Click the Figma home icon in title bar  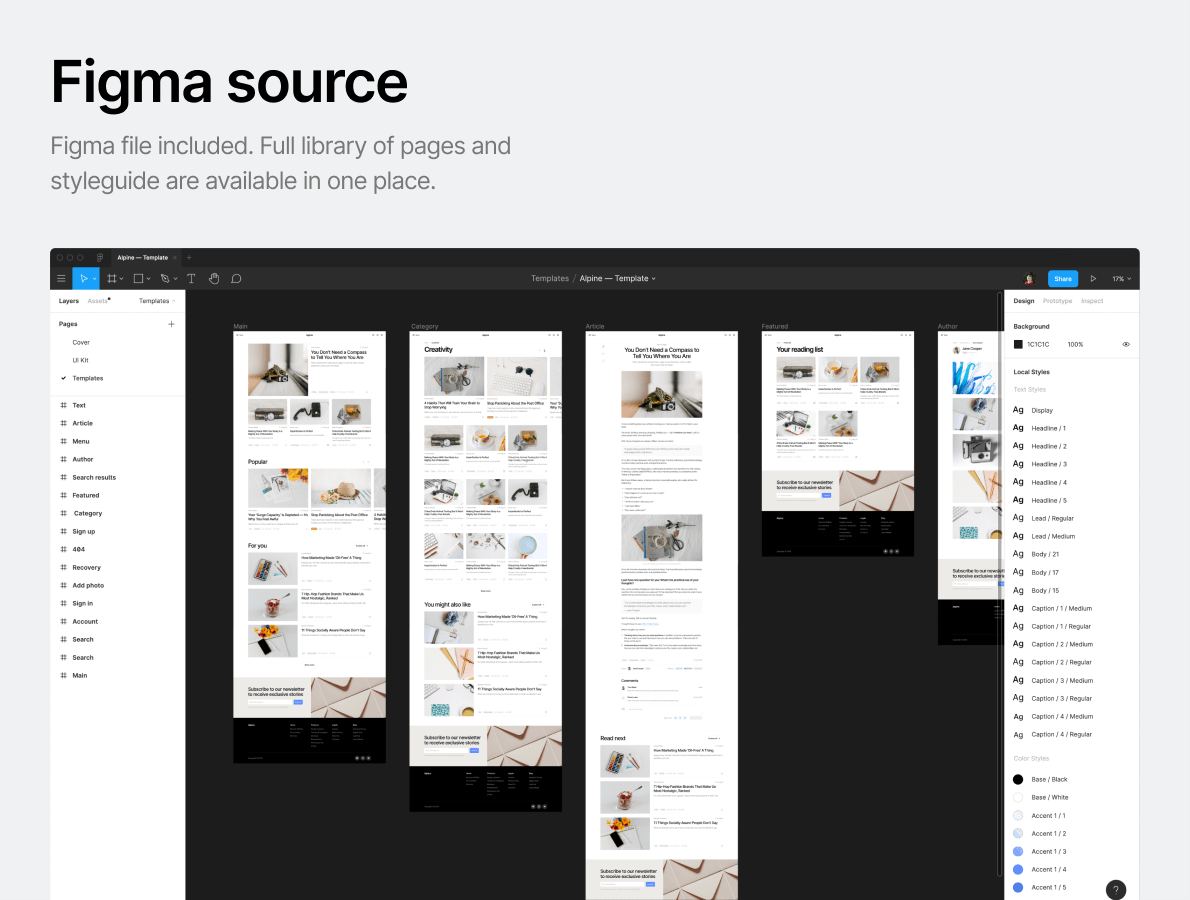99,257
